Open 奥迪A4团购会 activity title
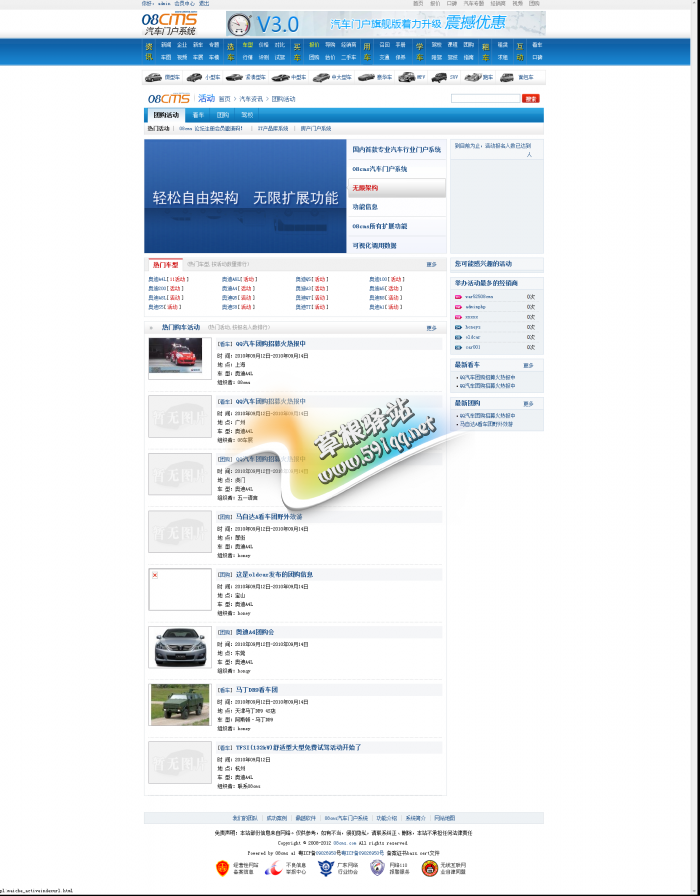Image resolution: width=700 pixels, height=896 pixels. pyautogui.click(x=255, y=632)
